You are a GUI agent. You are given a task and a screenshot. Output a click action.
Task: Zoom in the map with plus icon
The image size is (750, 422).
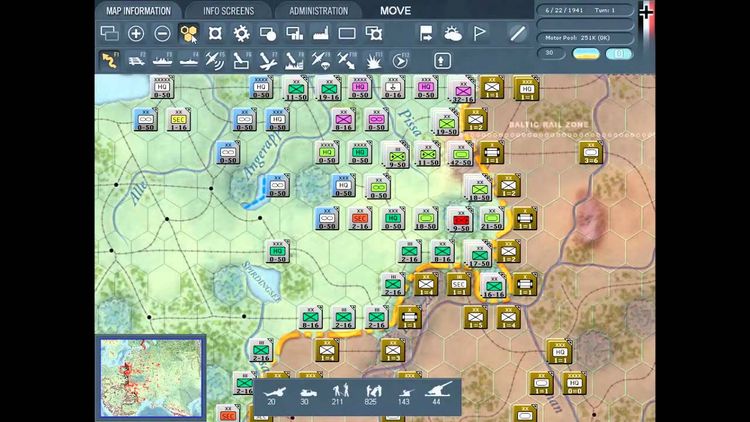[x=136, y=33]
